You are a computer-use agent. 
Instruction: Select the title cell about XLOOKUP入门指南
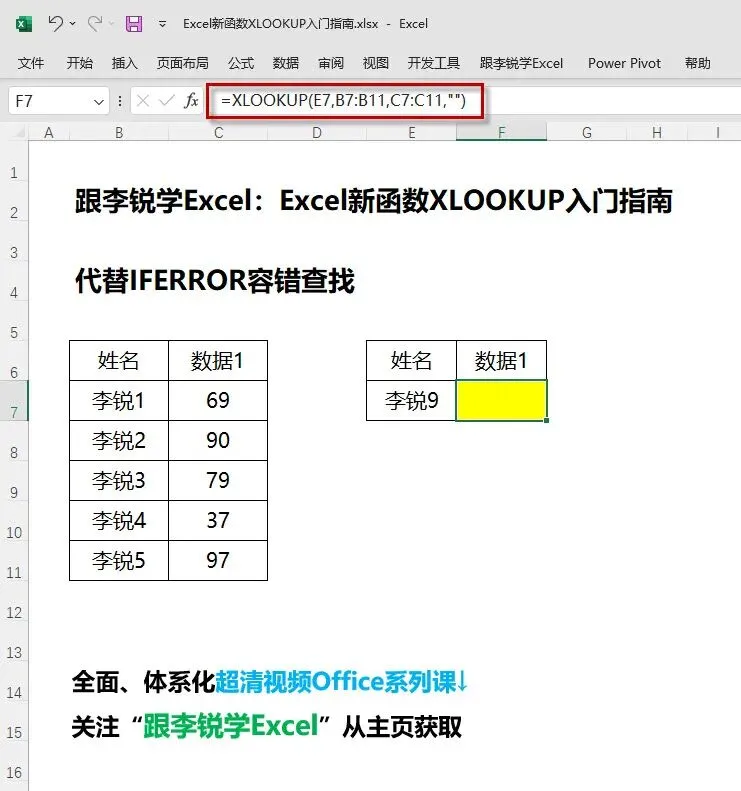[x=374, y=200]
